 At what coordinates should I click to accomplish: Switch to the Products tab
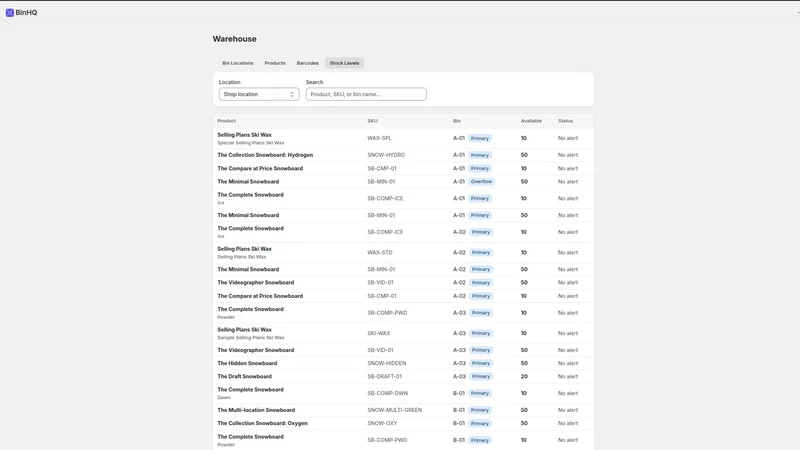click(x=275, y=63)
